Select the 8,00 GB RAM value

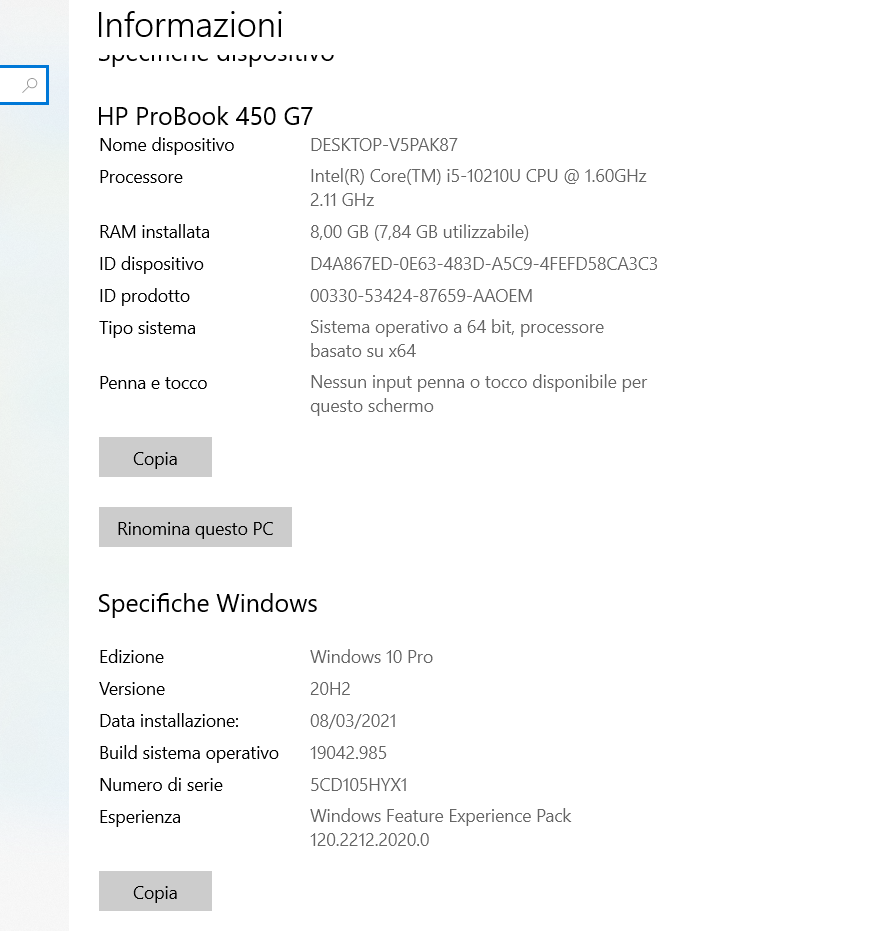click(419, 232)
